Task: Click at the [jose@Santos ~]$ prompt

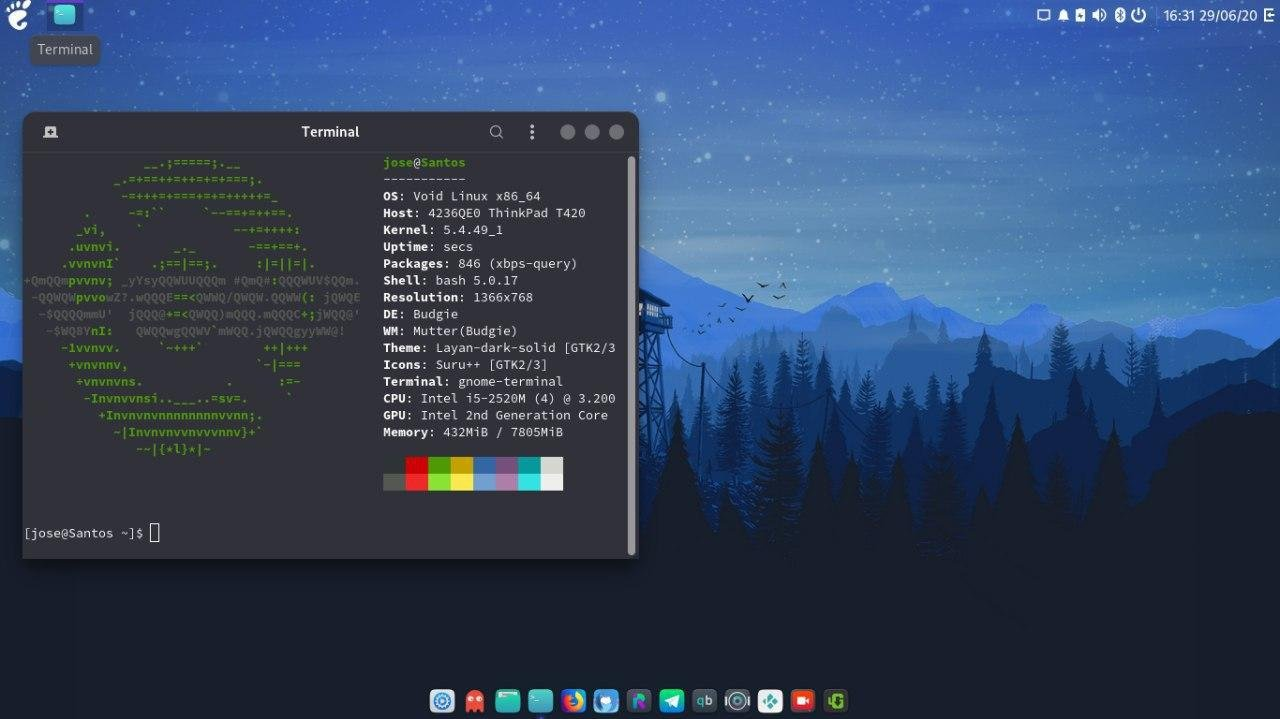Action: [84, 533]
